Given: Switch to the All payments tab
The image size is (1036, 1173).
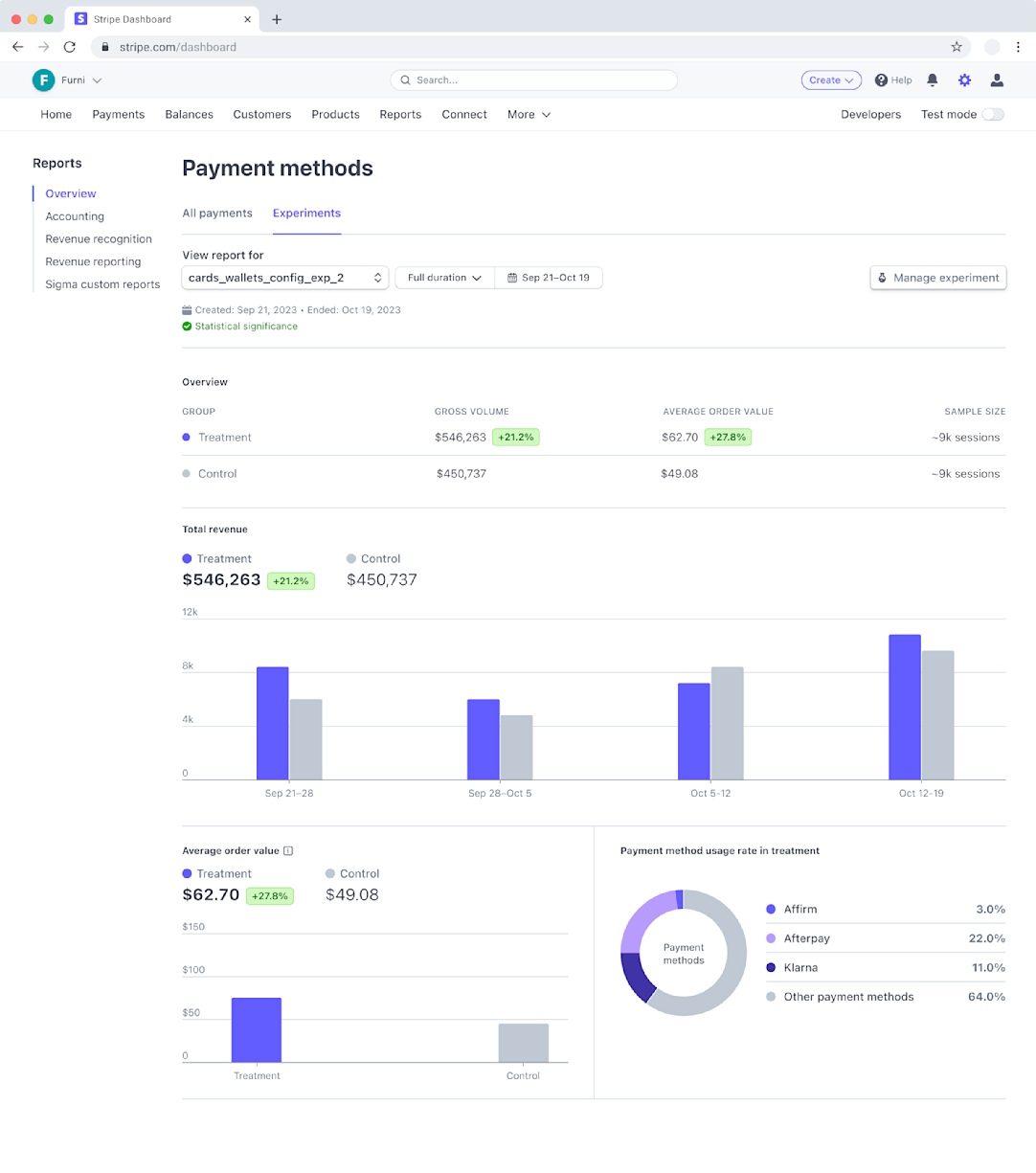Looking at the screenshot, I should 217,214.
